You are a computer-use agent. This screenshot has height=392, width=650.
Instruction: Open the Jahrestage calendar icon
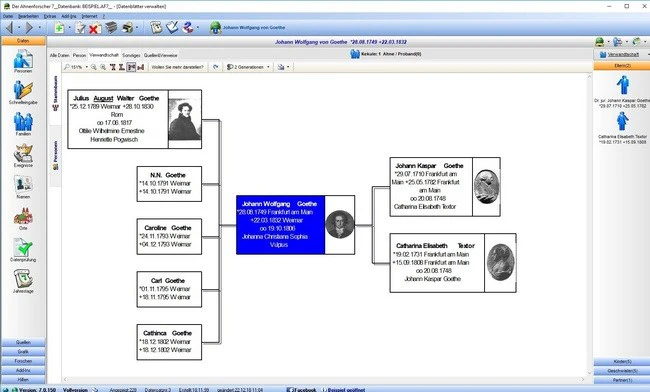(x=23, y=281)
